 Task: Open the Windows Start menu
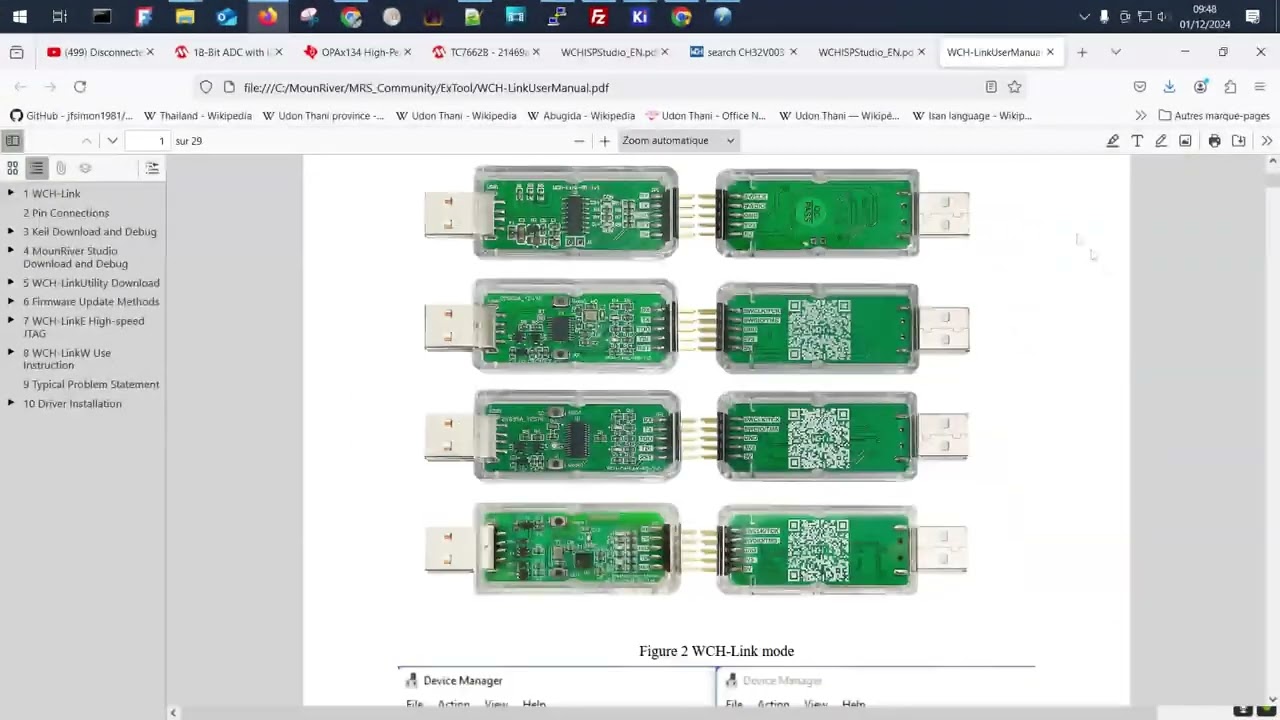pos(19,16)
